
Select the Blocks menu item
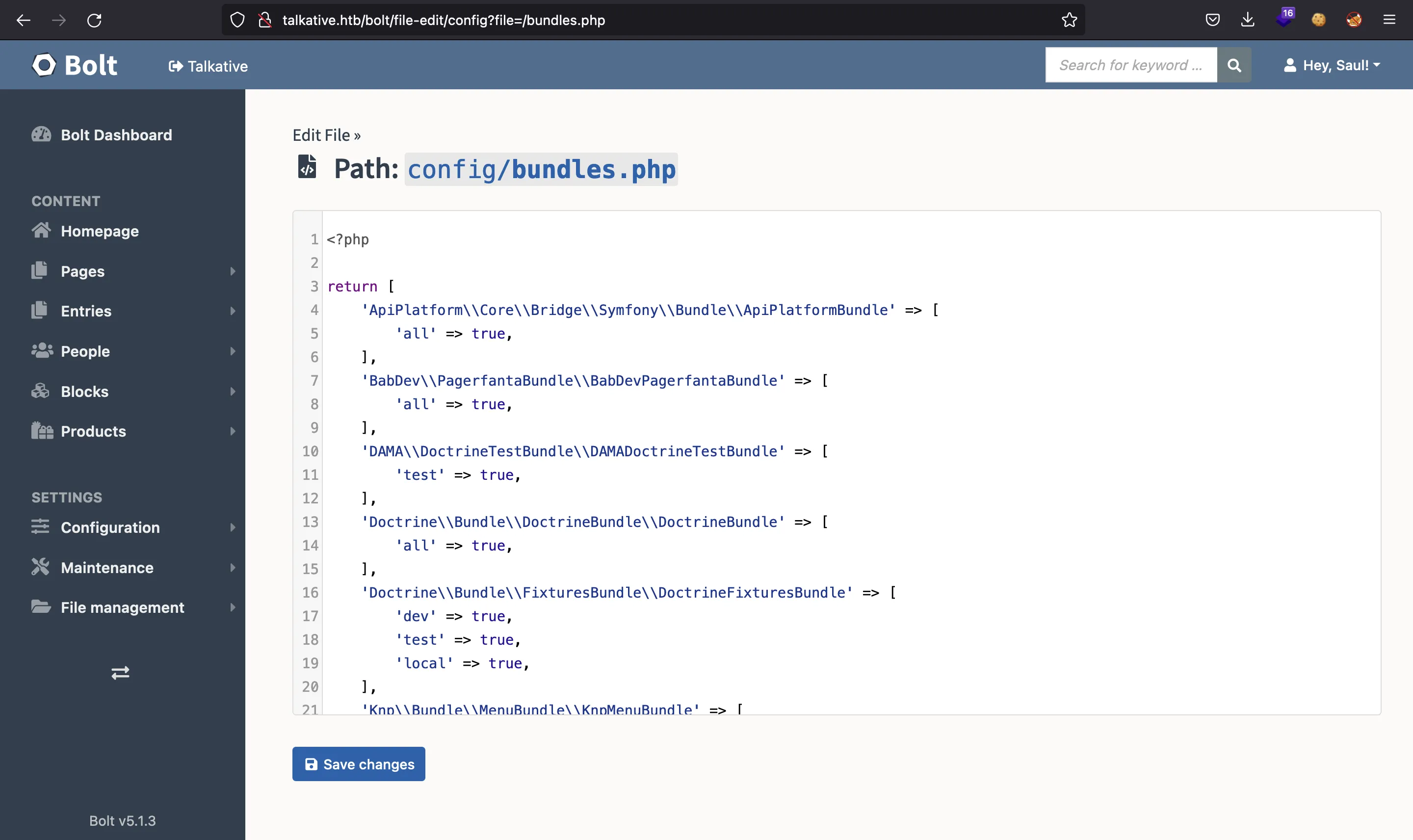pos(84,391)
